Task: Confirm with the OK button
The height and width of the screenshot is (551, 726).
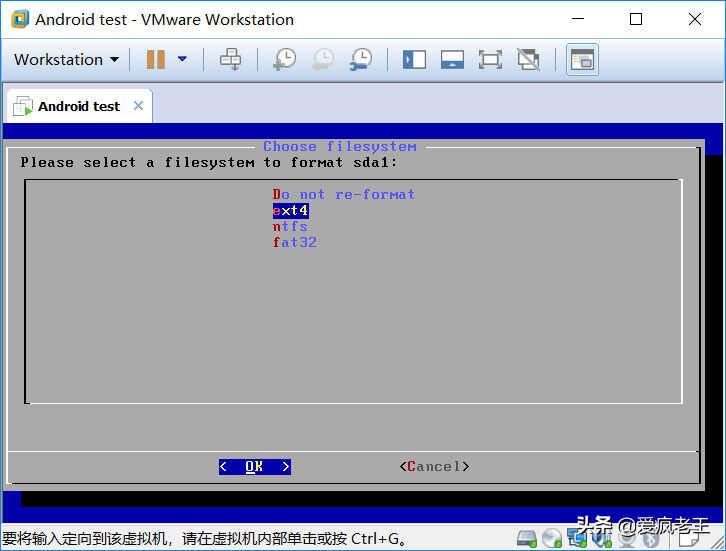Action: click(255, 467)
